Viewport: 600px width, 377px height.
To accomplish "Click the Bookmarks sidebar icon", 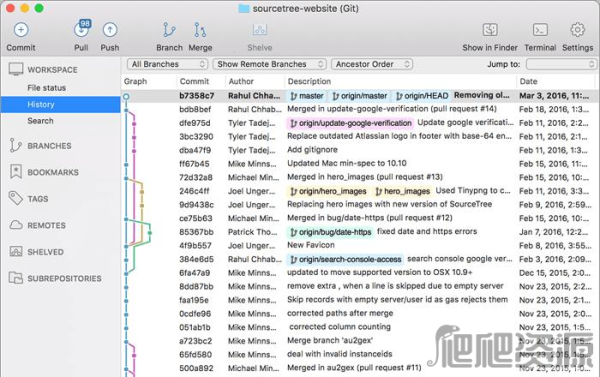I will click(16, 172).
